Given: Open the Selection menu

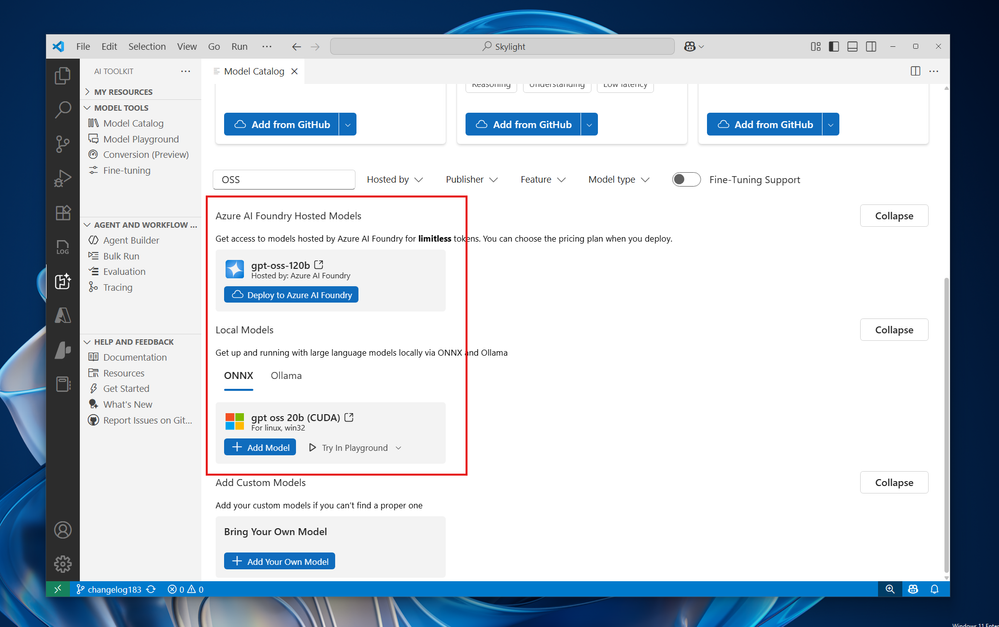Looking at the screenshot, I should (147, 47).
